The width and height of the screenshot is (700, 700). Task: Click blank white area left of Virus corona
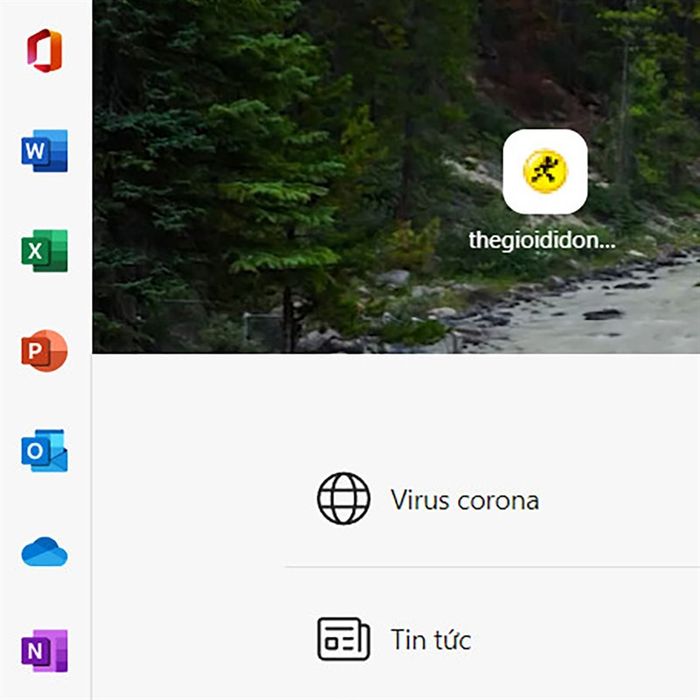[x=190, y=499]
